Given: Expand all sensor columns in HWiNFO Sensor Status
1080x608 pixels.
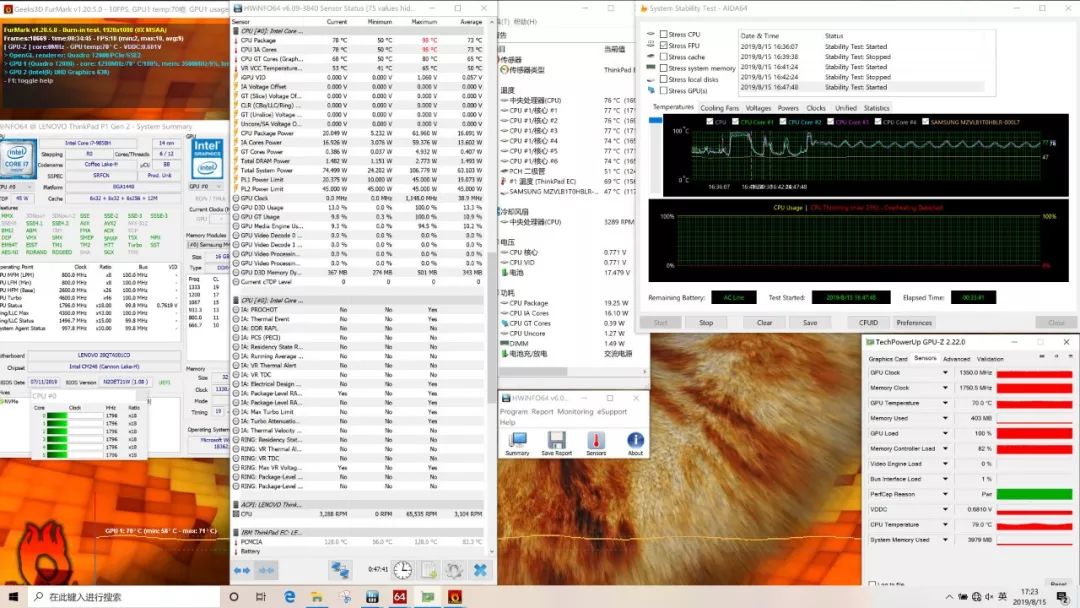Looking at the screenshot, I should pyautogui.click(x=242, y=570).
